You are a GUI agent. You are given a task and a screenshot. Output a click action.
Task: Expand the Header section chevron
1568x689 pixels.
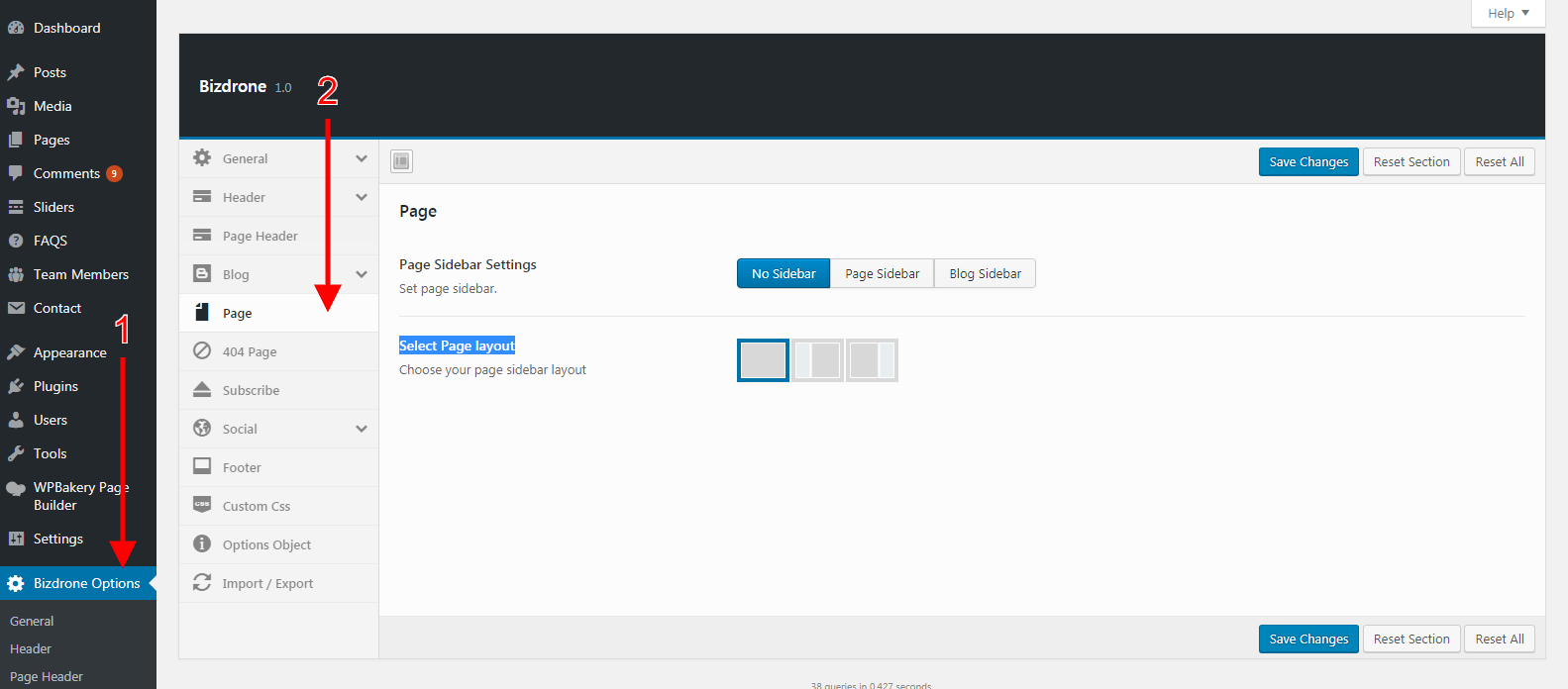[x=362, y=197]
